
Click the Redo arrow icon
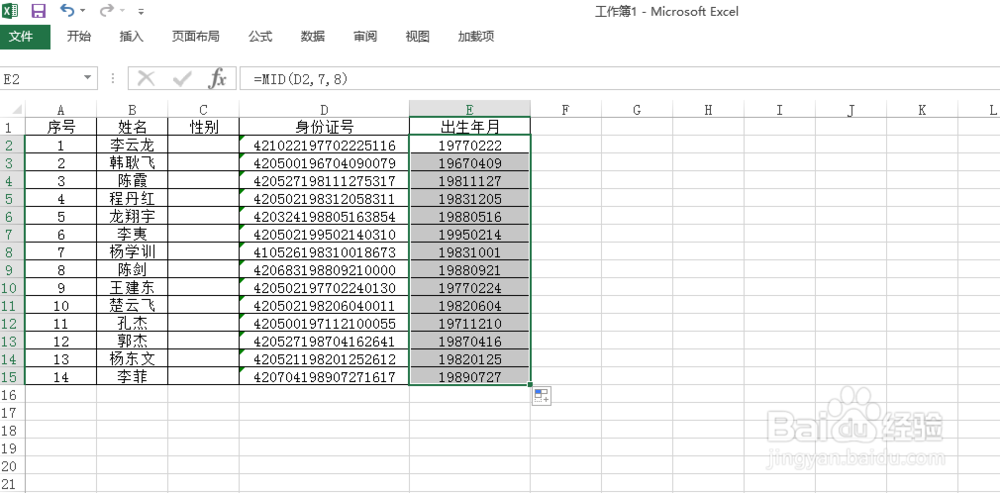coord(107,10)
